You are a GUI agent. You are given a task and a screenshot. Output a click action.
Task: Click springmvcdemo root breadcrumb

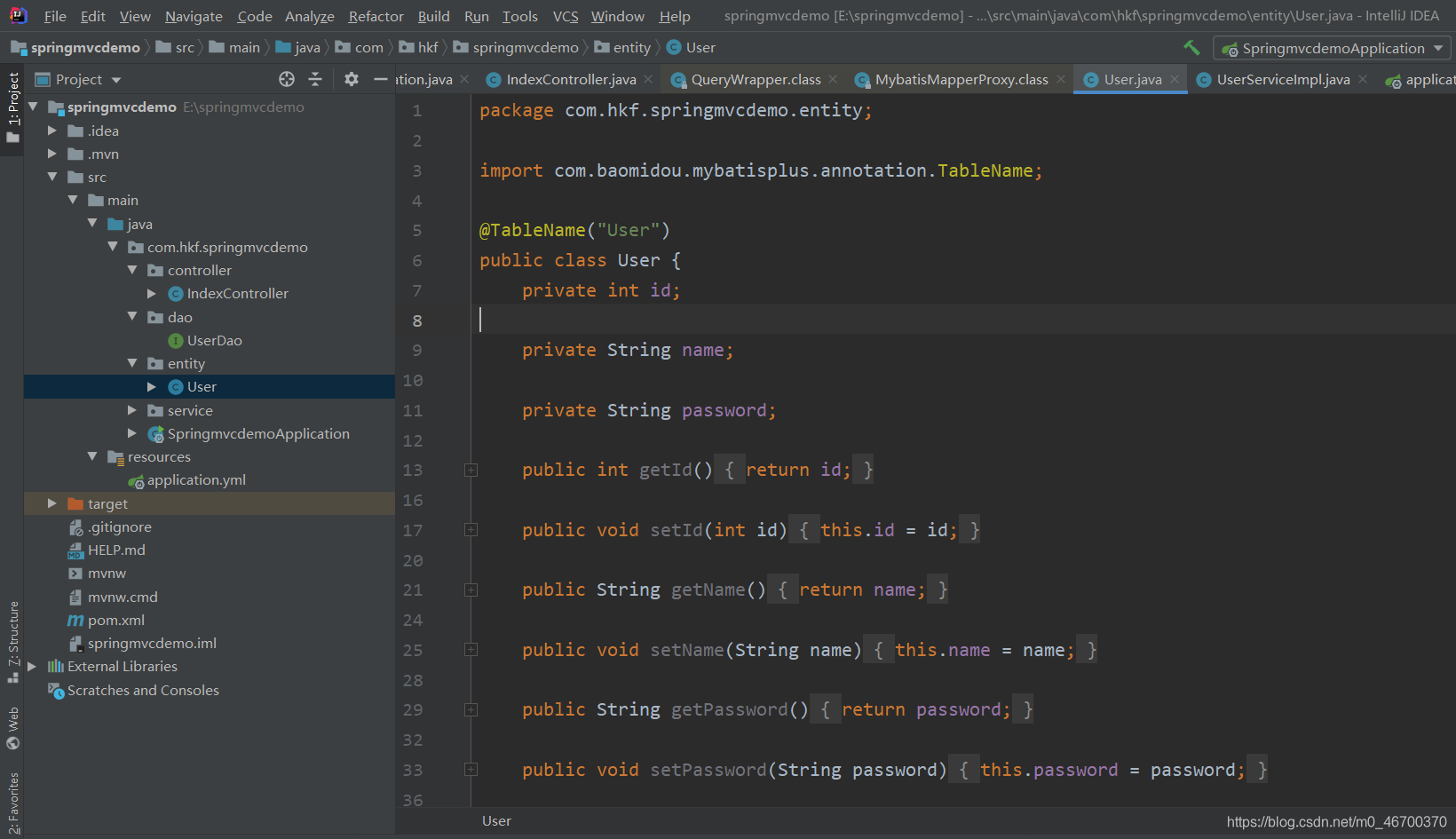(85, 47)
